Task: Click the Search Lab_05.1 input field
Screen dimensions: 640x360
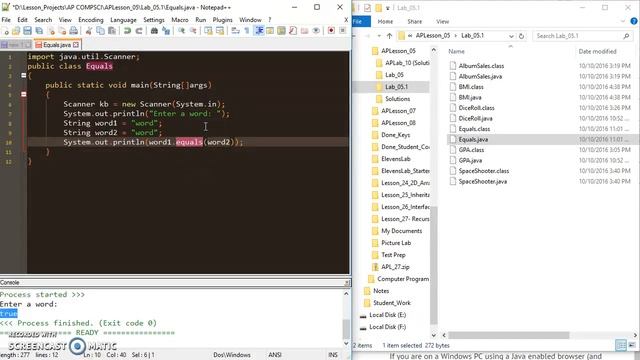Action: coord(582,36)
